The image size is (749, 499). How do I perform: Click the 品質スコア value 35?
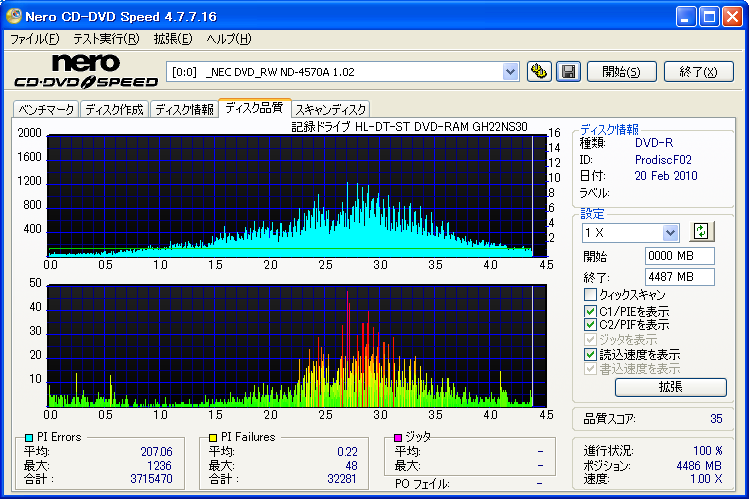coord(716,419)
